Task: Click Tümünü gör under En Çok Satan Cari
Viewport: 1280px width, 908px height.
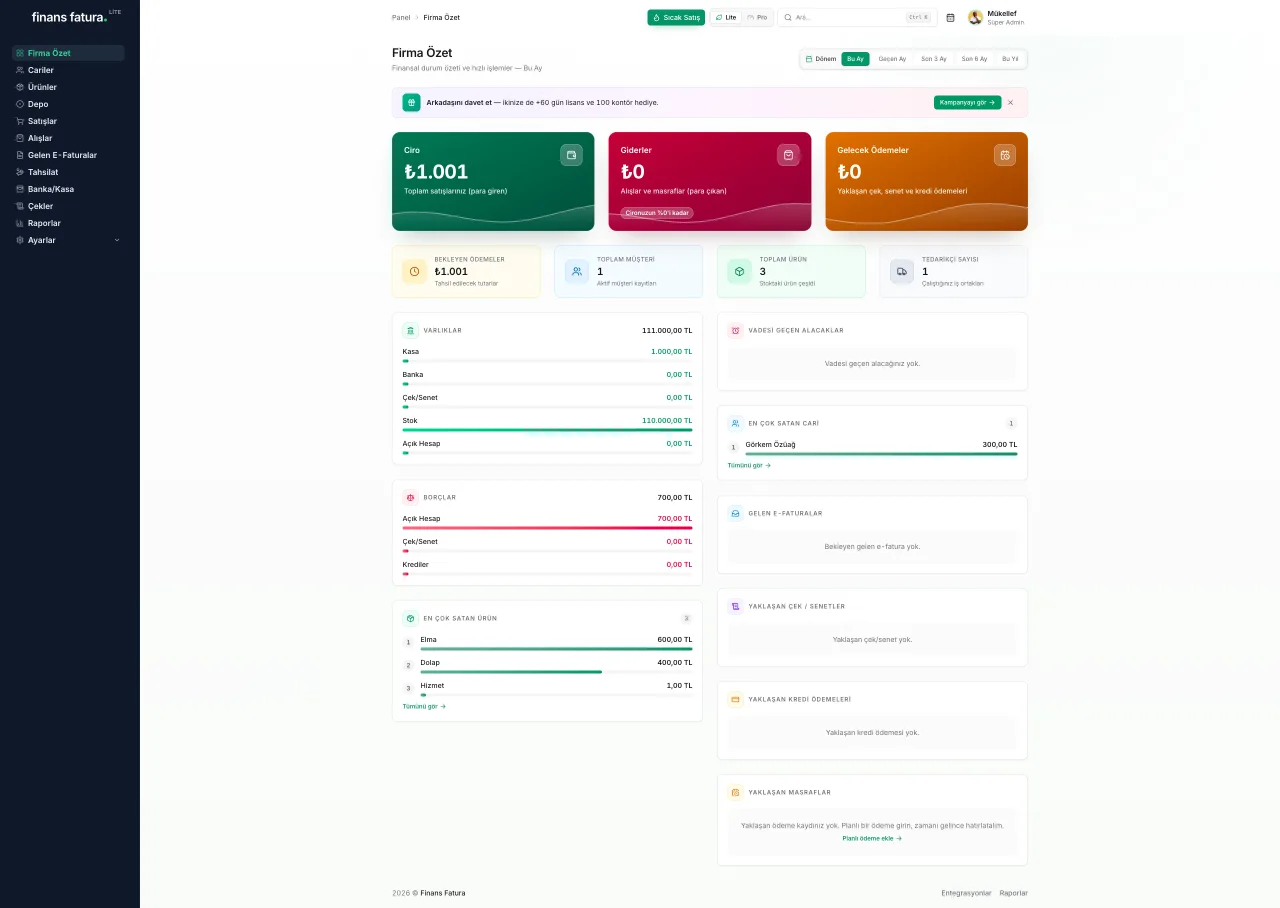Action: pos(749,465)
